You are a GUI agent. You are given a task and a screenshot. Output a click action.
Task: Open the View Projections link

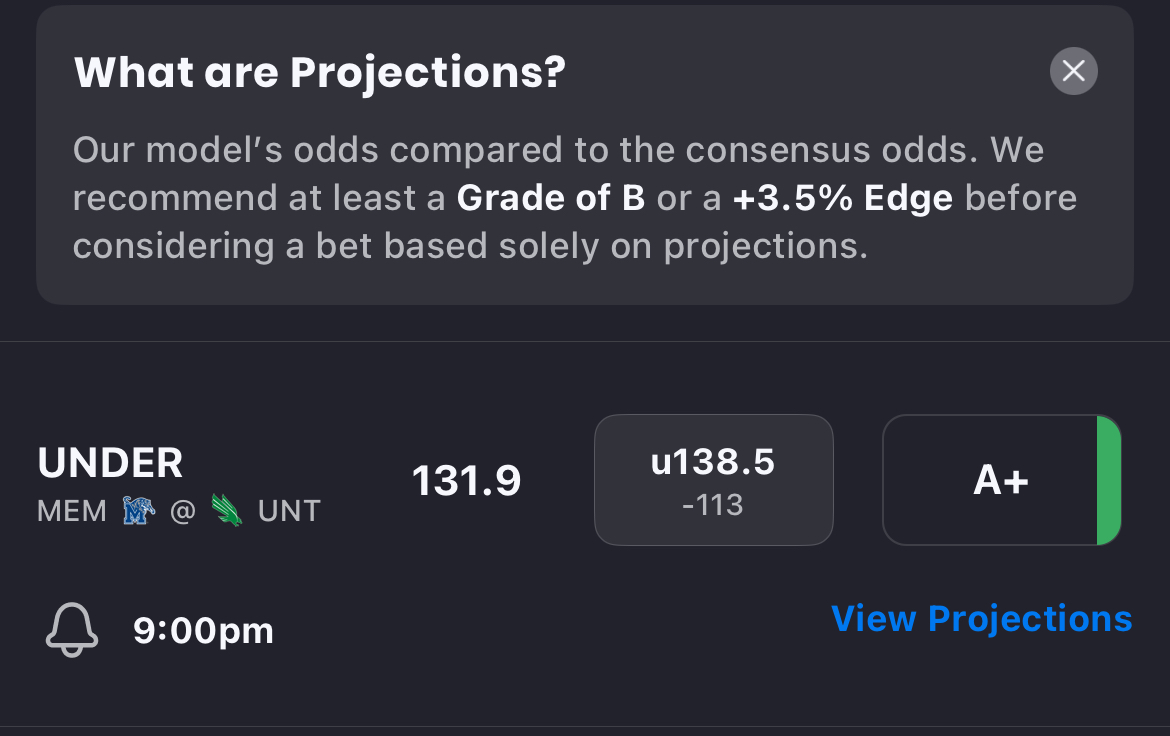point(981,619)
